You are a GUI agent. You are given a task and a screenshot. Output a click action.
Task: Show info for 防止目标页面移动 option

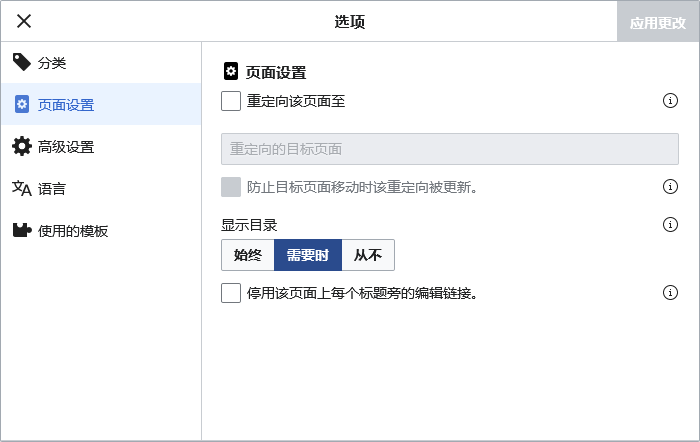pos(671,187)
